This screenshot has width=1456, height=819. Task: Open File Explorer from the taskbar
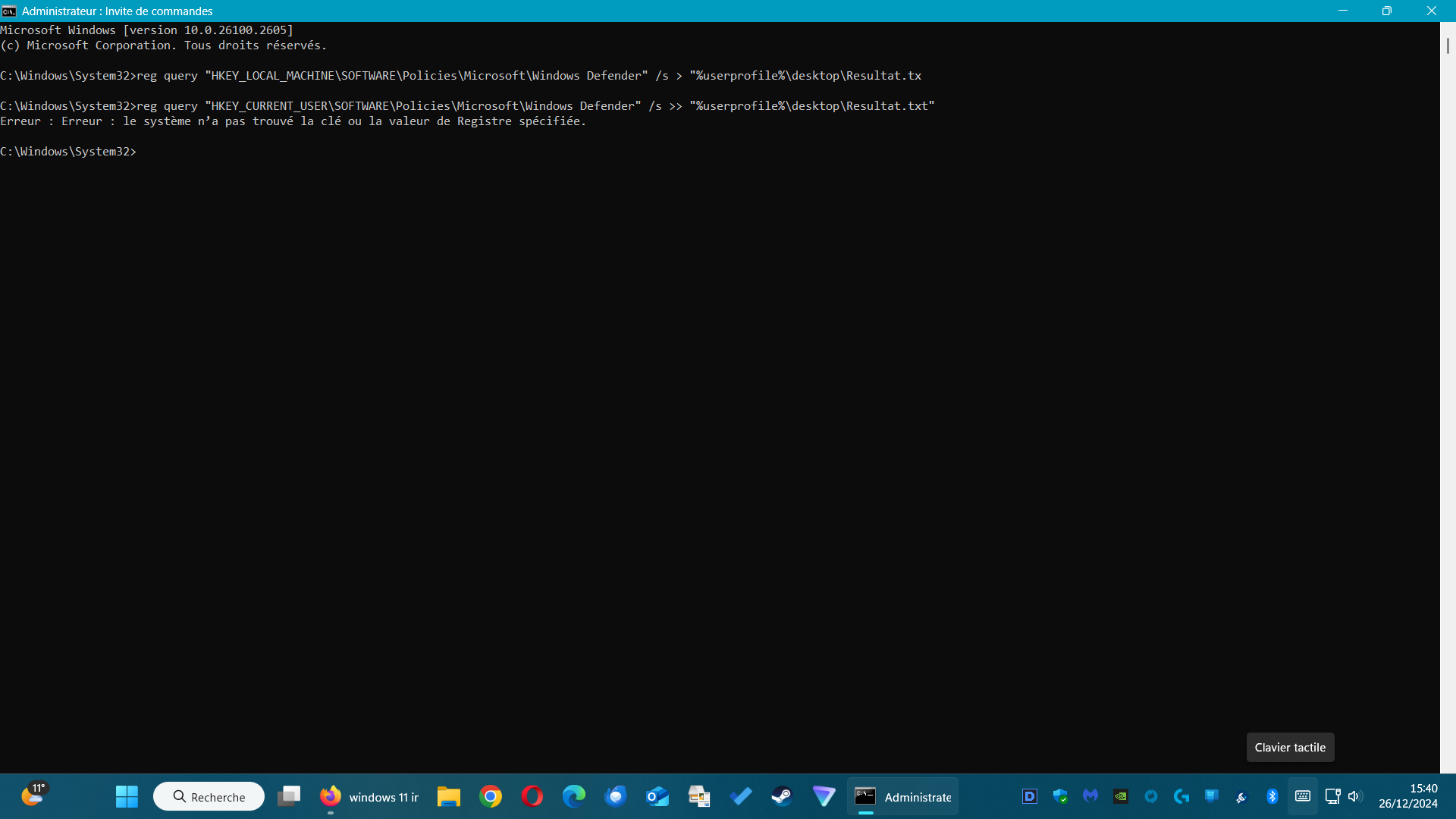pos(449,796)
